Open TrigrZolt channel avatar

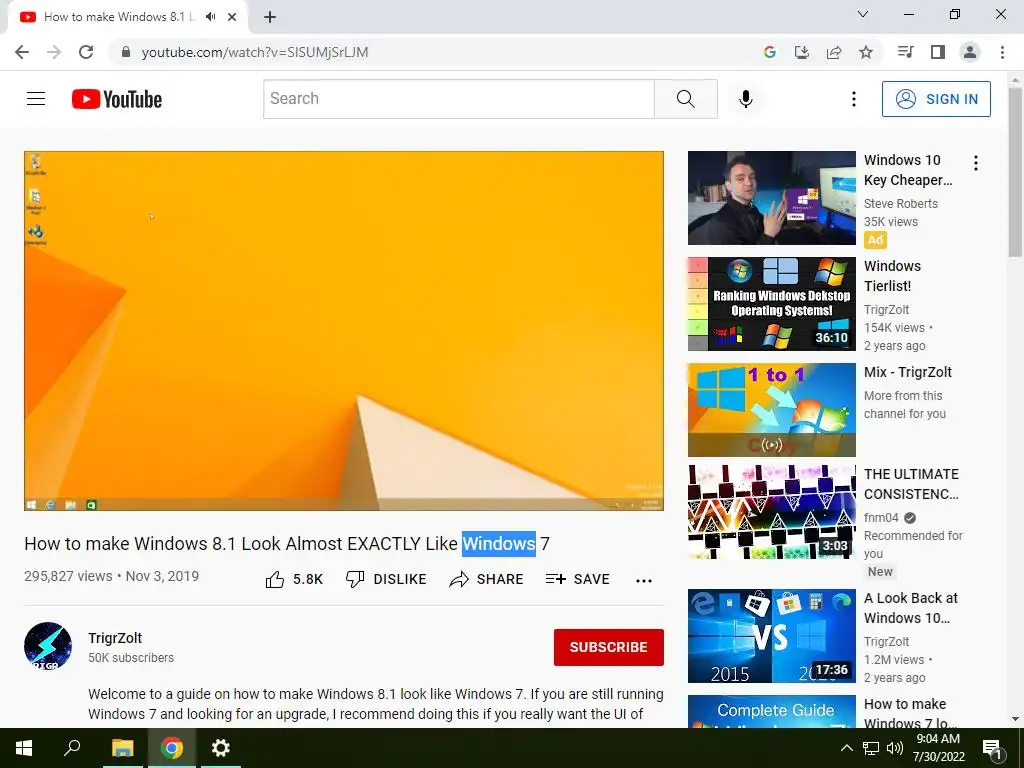[48, 646]
